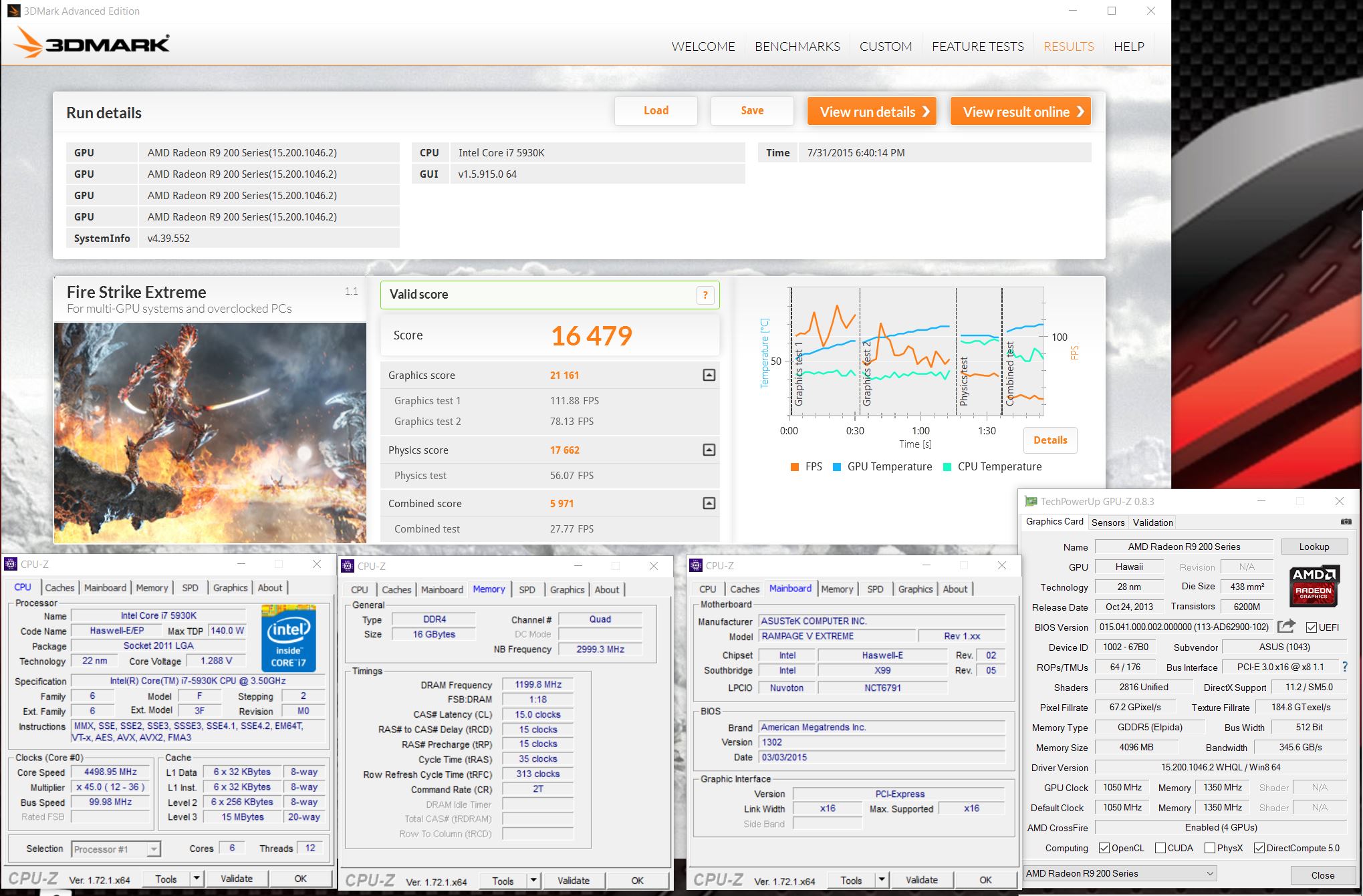Click the Save button
The height and width of the screenshot is (896, 1363).
(x=752, y=111)
